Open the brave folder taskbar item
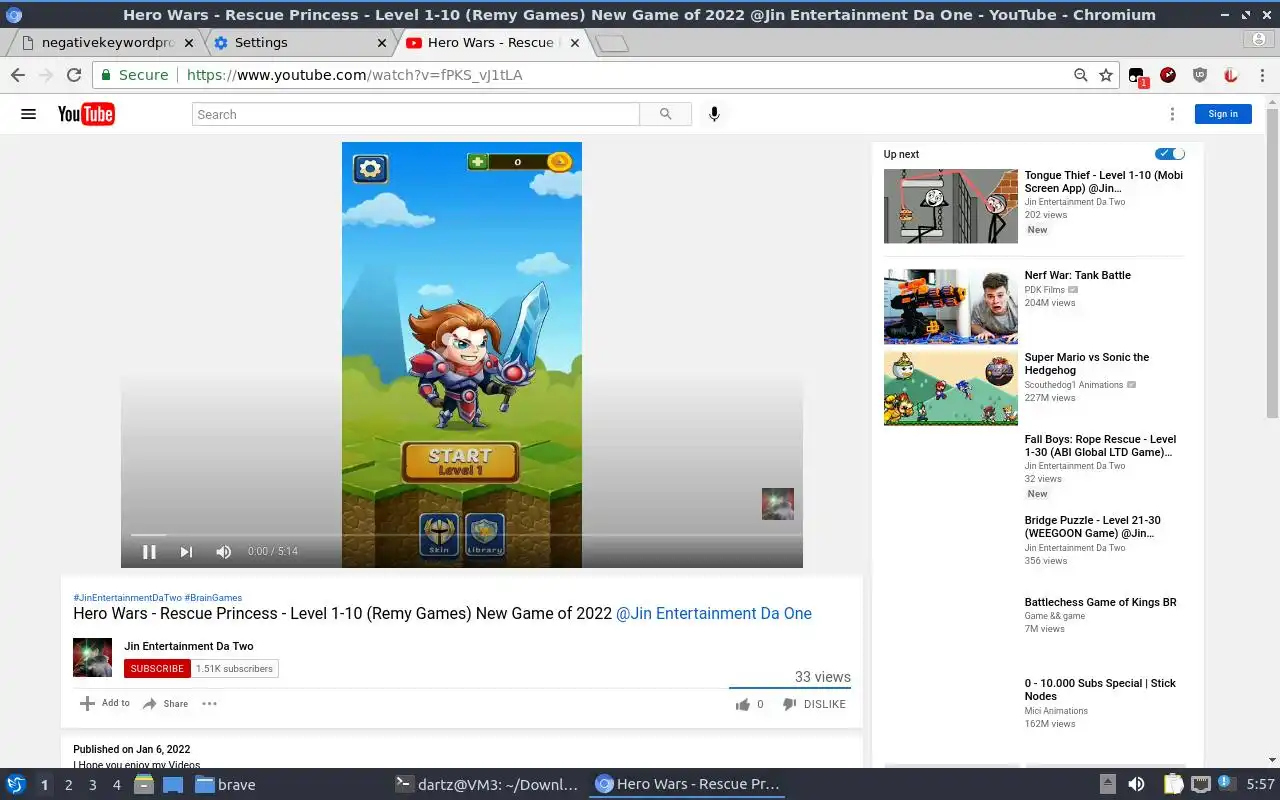This screenshot has width=1280, height=800. [226, 785]
